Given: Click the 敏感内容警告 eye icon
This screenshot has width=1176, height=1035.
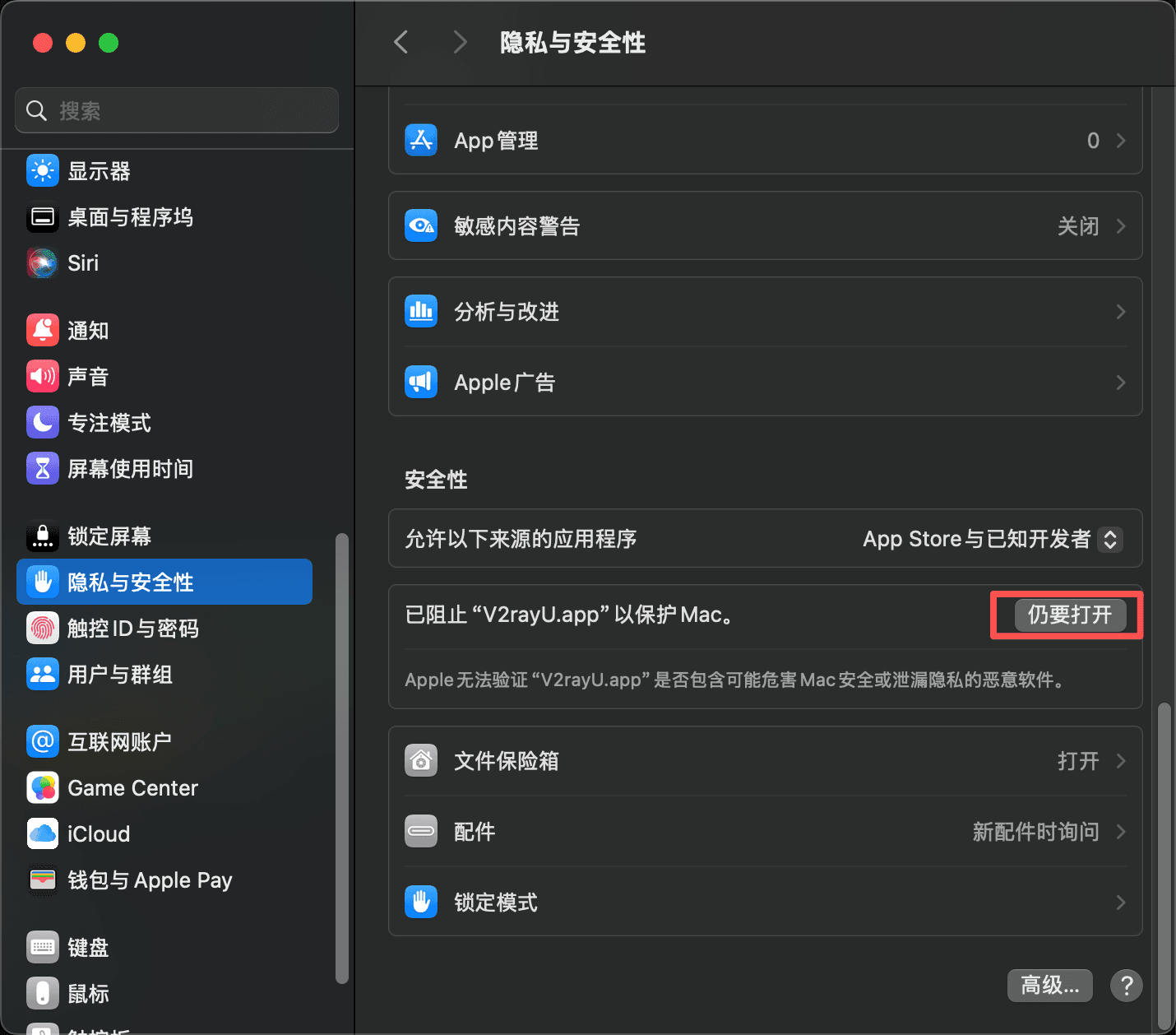Looking at the screenshot, I should [x=421, y=226].
